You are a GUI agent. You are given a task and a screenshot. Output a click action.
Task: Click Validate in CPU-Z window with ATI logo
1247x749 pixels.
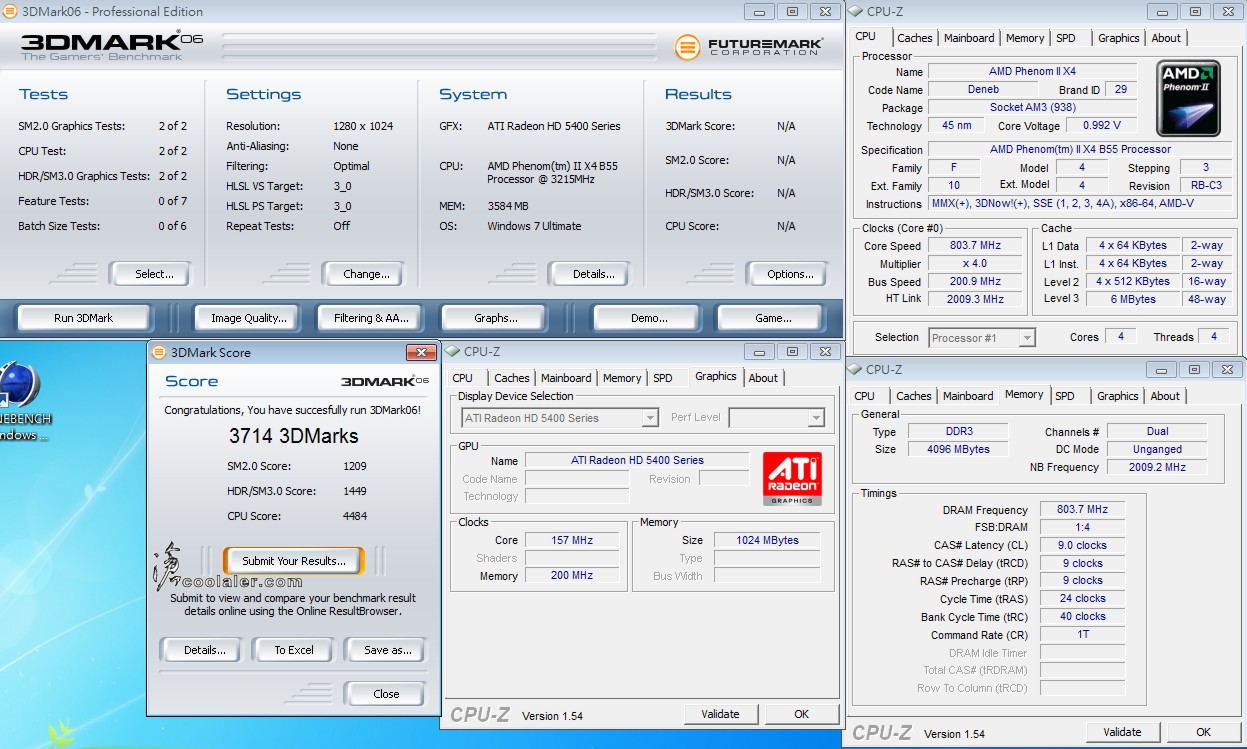(720, 714)
